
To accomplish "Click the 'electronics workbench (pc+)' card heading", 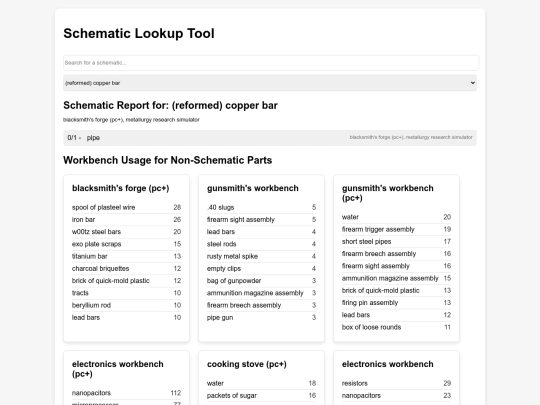I will coord(118,369).
